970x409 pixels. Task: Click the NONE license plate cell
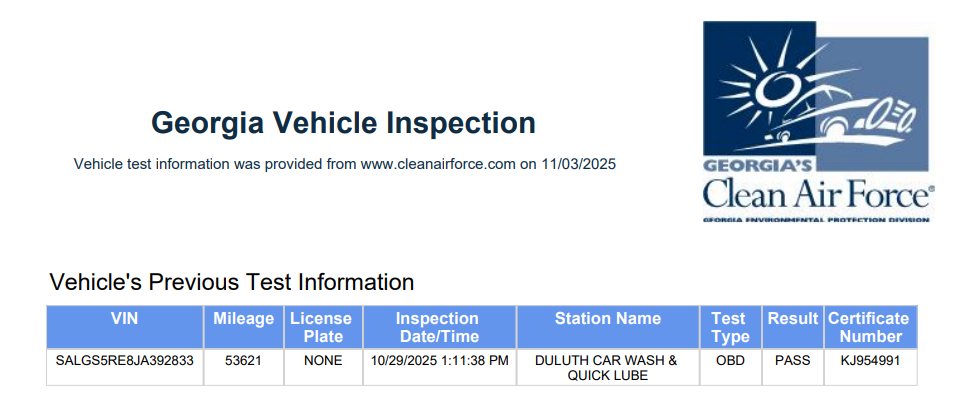[321, 360]
